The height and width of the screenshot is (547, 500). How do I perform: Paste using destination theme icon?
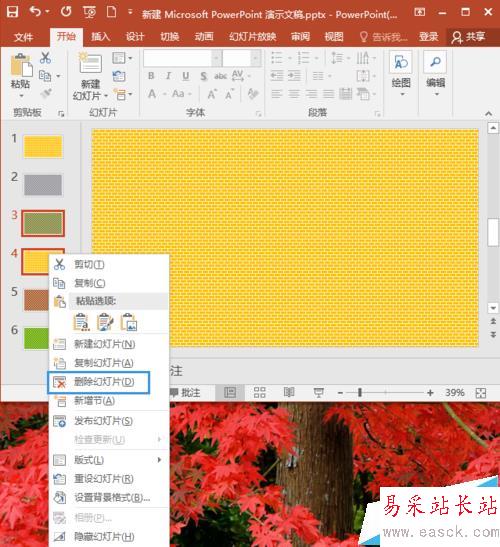coord(81,322)
